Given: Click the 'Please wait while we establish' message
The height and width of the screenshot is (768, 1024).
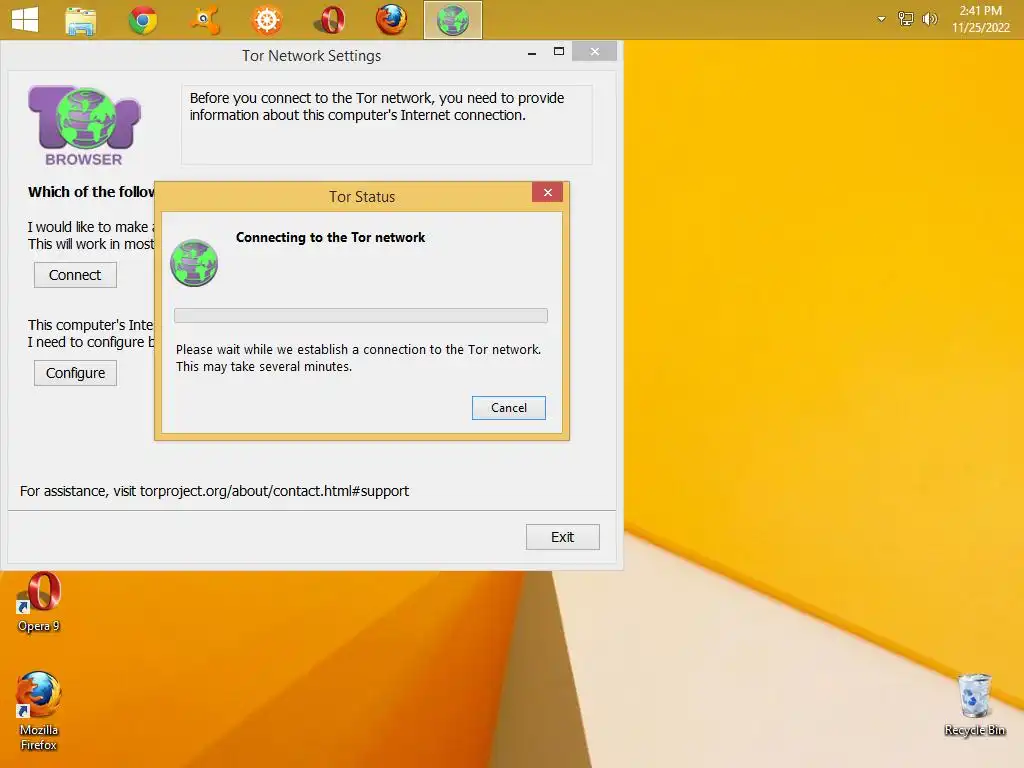Looking at the screenshot, I should (358, 358).
